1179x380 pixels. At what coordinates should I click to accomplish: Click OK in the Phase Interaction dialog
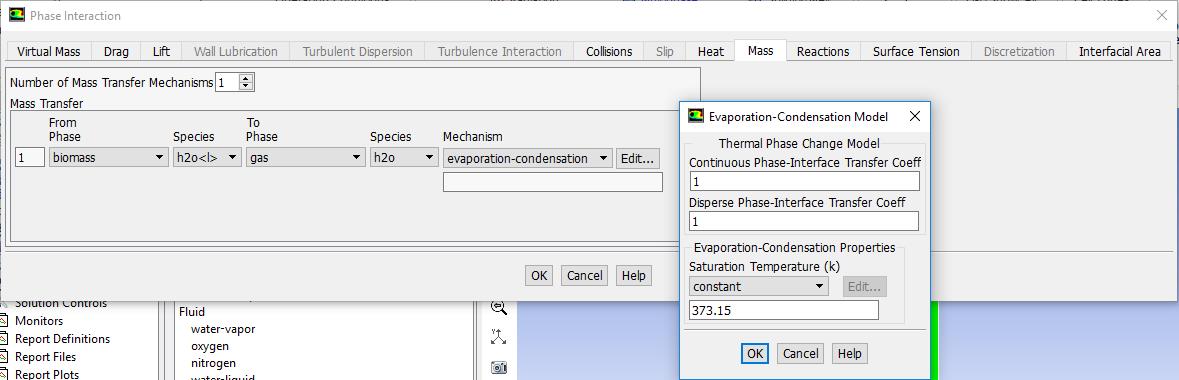point(539,275)
